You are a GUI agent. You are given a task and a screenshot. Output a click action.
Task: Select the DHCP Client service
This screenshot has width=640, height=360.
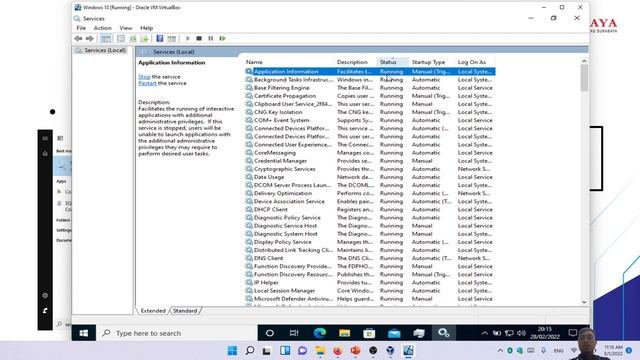point(370,209)
